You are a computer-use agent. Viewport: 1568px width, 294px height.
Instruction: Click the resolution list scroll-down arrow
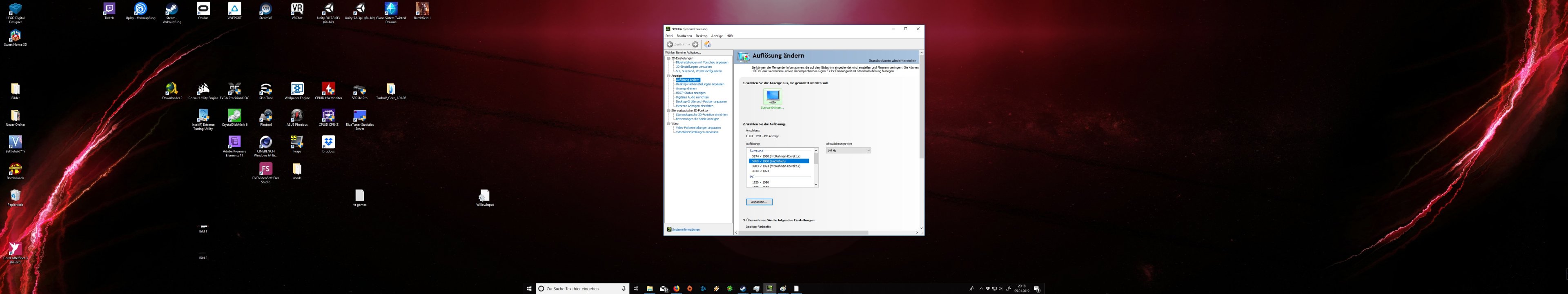coord(816,185)
